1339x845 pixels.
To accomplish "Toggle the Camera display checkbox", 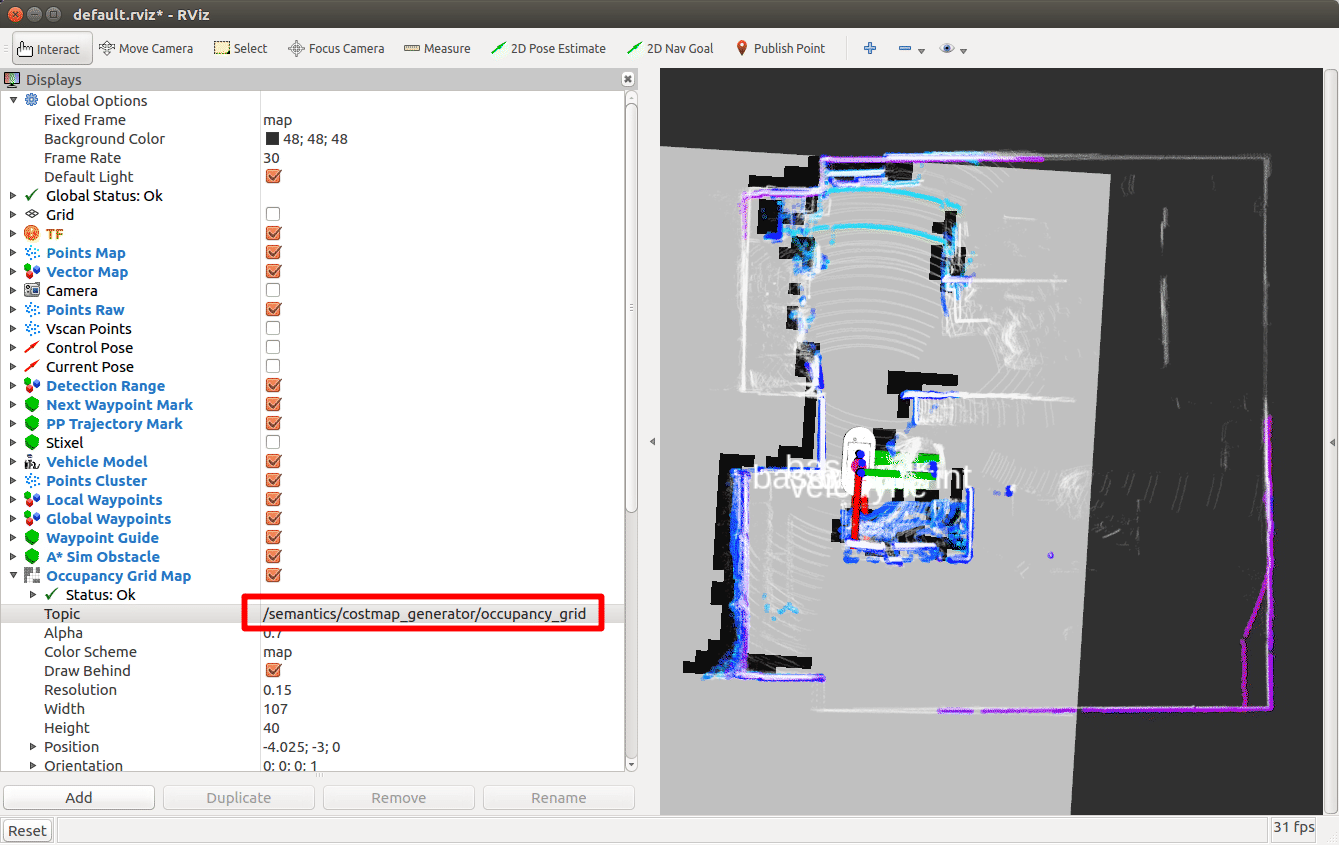I will pos(273,291).
